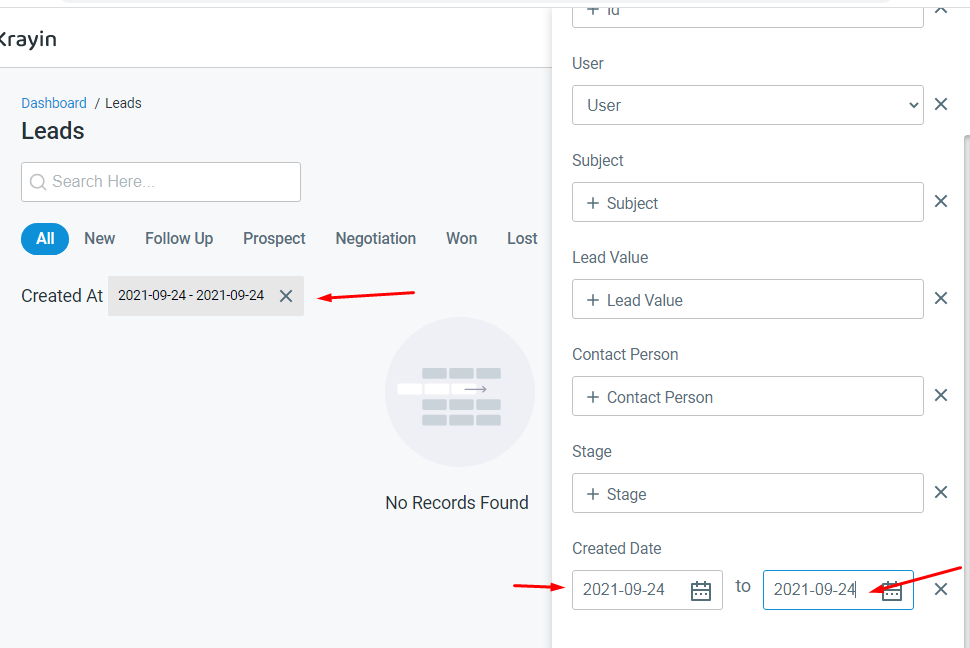Expand the Stage filter input
This screenshot has height=648, width=970.
[747, 493]
